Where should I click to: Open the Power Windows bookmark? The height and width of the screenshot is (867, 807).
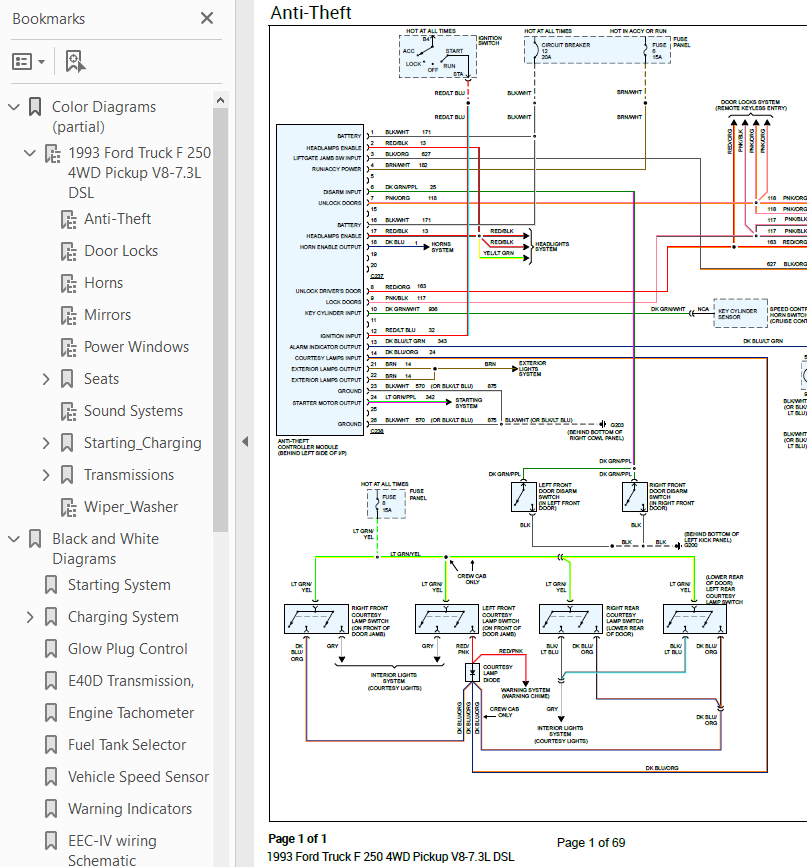136,347
